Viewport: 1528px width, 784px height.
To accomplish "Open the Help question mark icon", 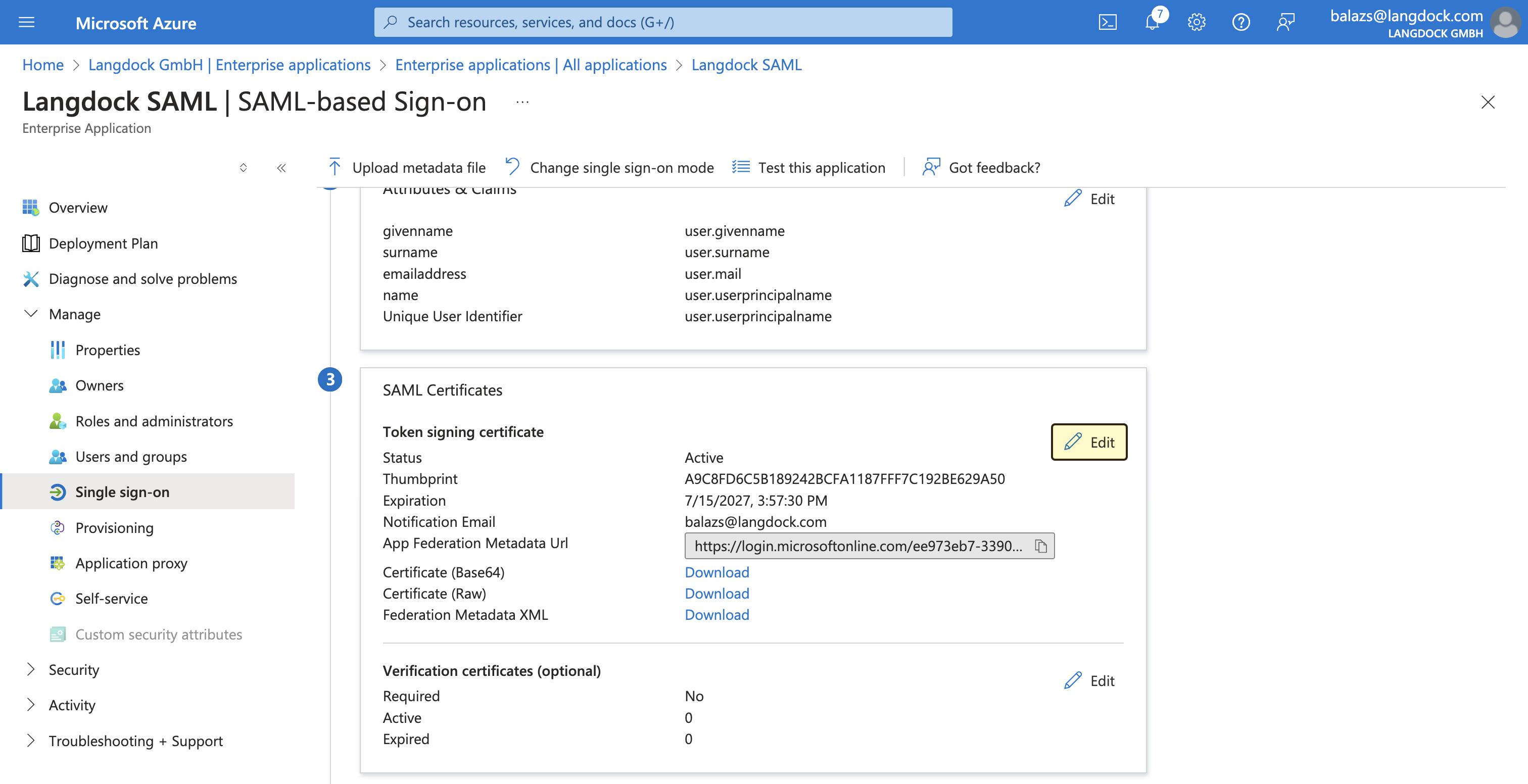I will tap(1241, 23).
